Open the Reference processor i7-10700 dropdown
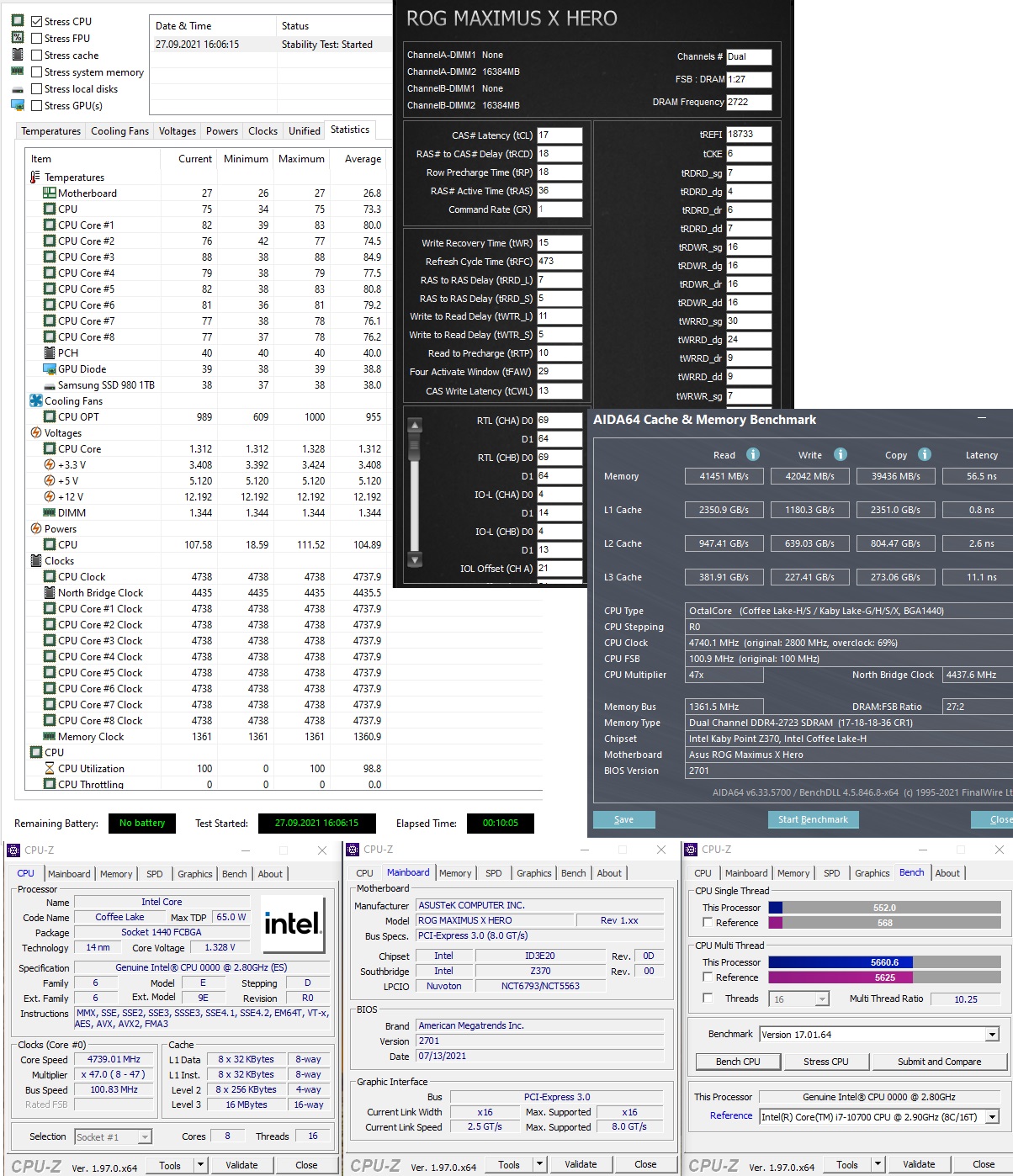 [992, 1117]
